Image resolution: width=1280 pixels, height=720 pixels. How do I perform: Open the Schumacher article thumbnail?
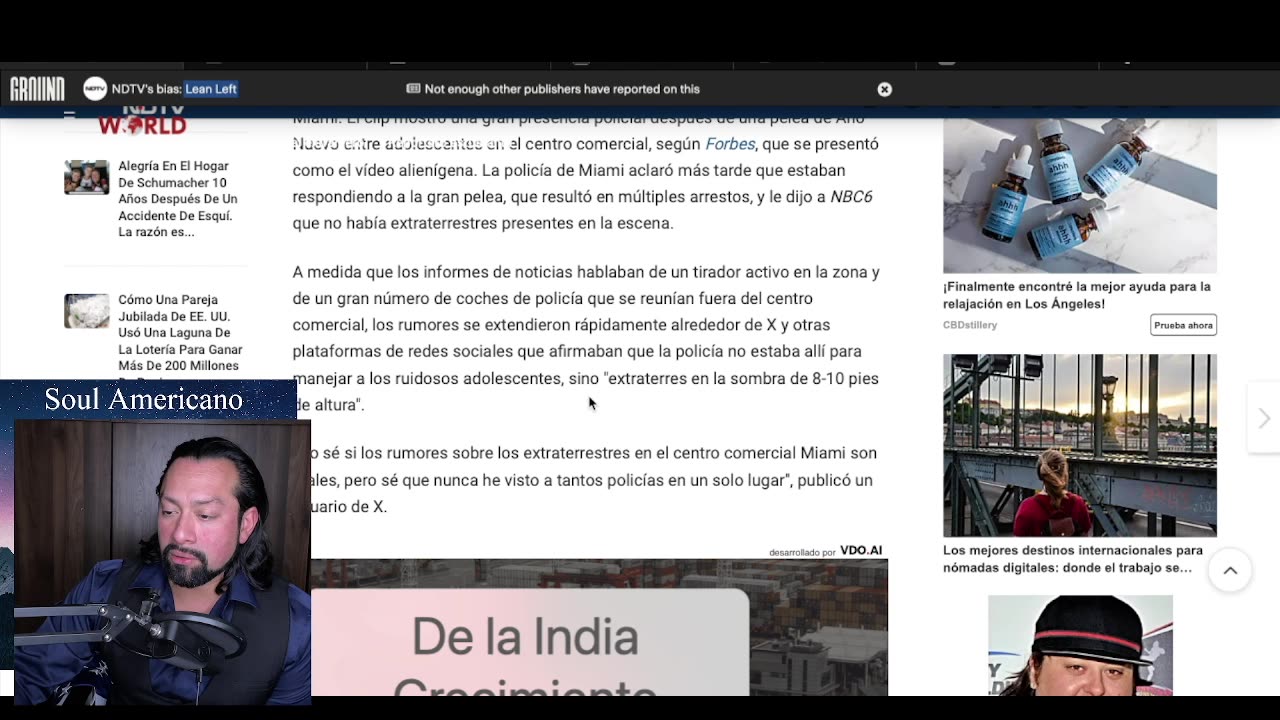(87, 177)
